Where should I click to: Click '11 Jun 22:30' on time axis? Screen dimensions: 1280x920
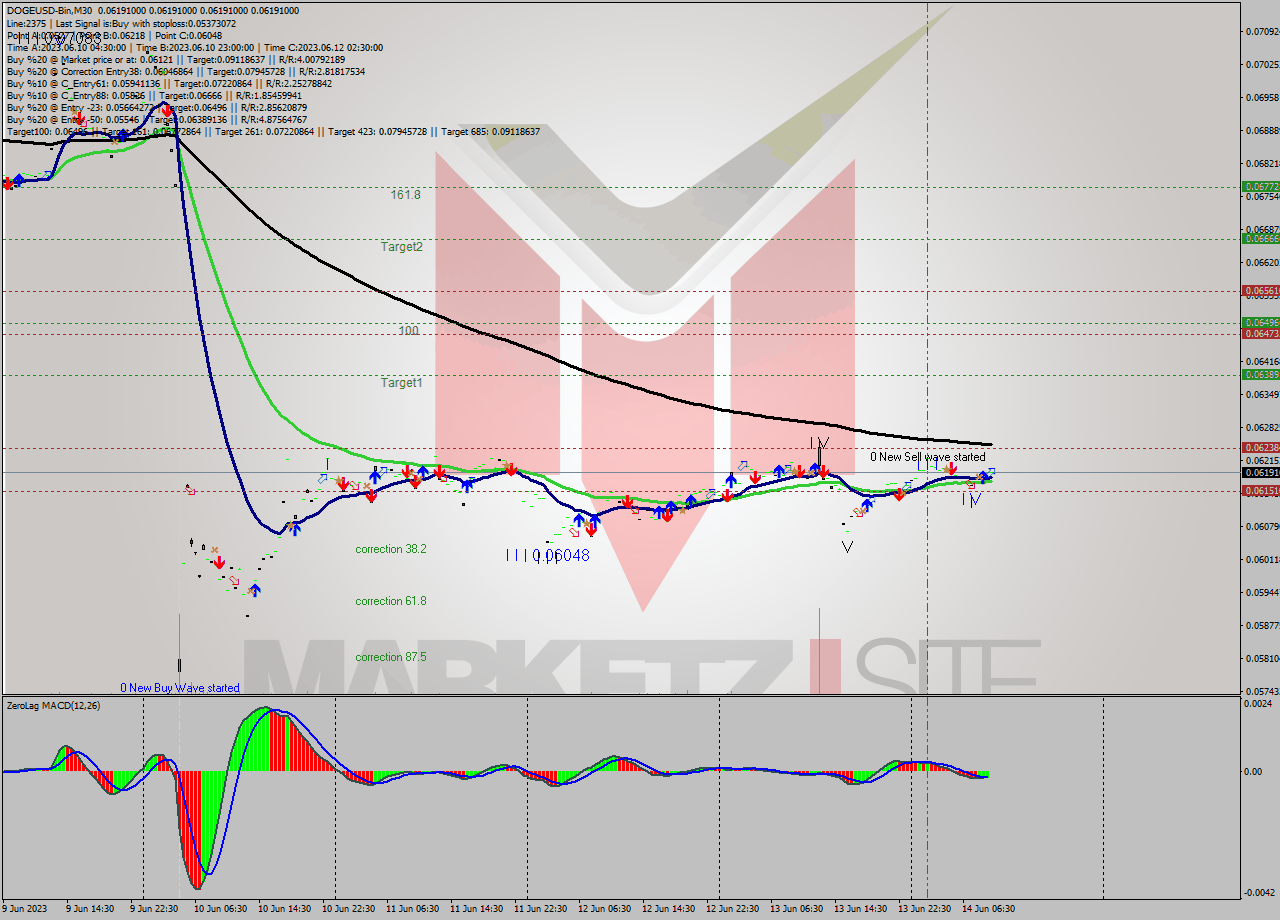[540, 908]
